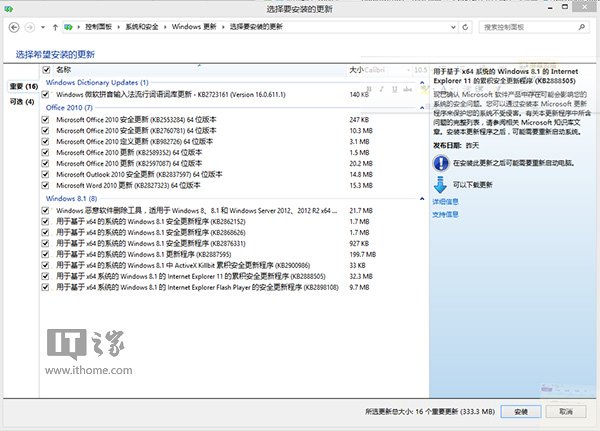Click the 安装 button
Screen dimensions: 600x431
pyautogui.click(x=521, y=412)
